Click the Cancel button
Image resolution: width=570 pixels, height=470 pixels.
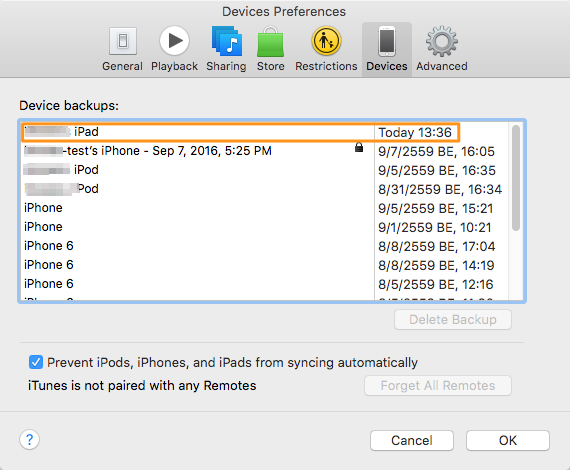click(x=412, y=440)
